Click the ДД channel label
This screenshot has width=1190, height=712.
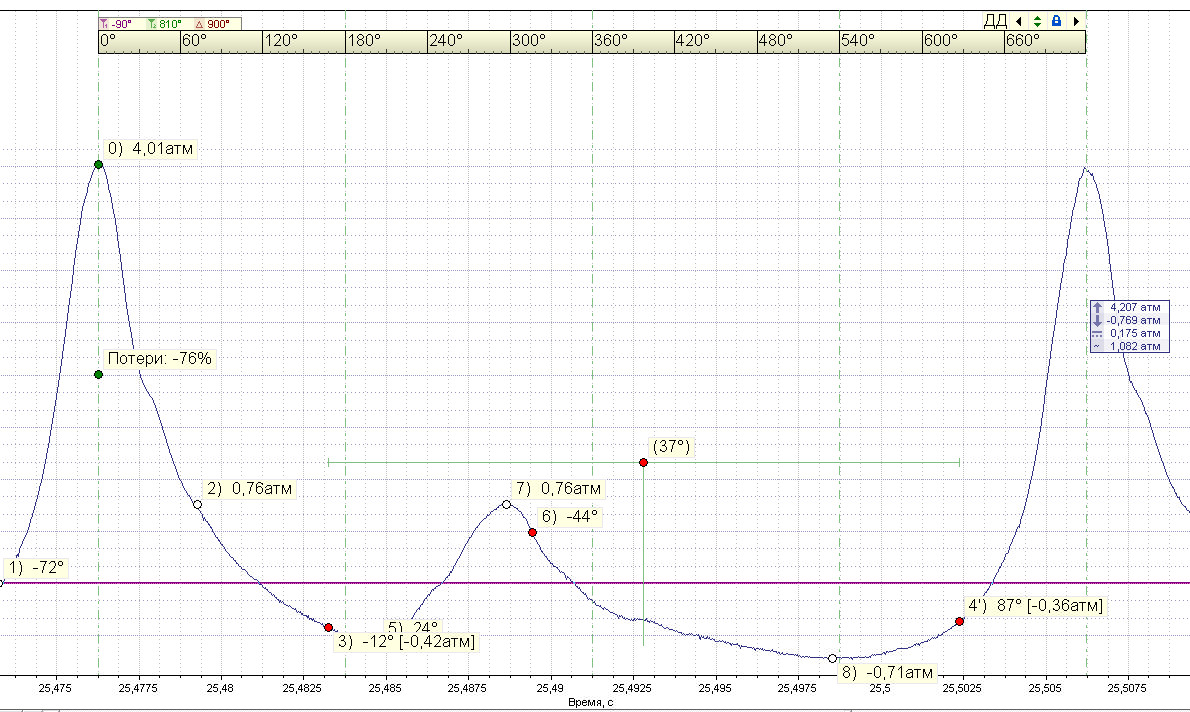tap(995, 21)
